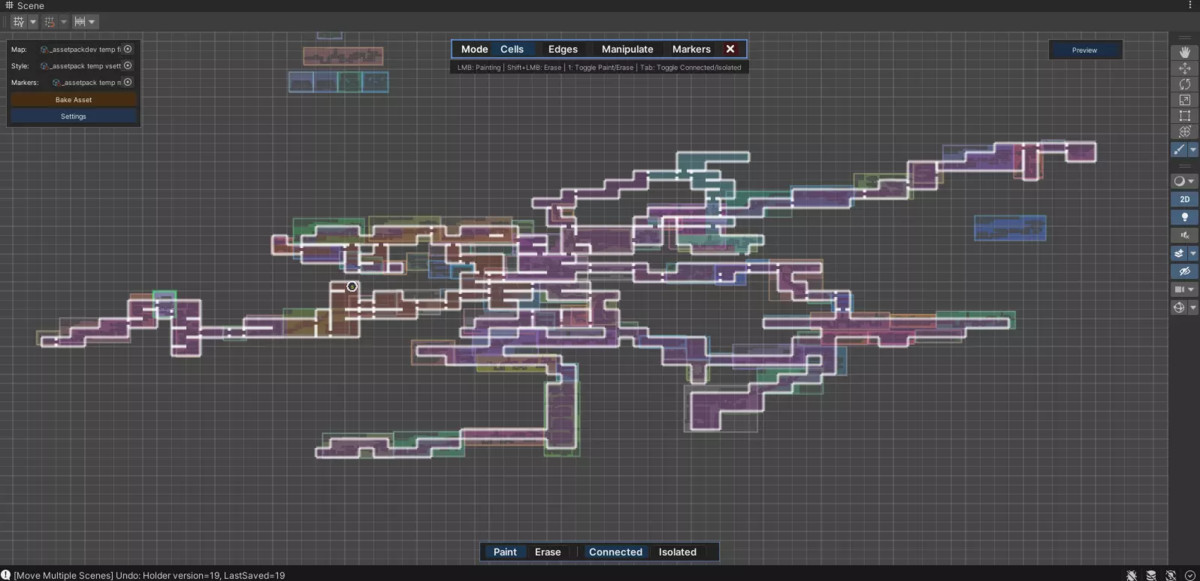Click the grid snapping tool icon
Image resolution: width=1200 pixels, height=581 pixels.
pos(19,21)
